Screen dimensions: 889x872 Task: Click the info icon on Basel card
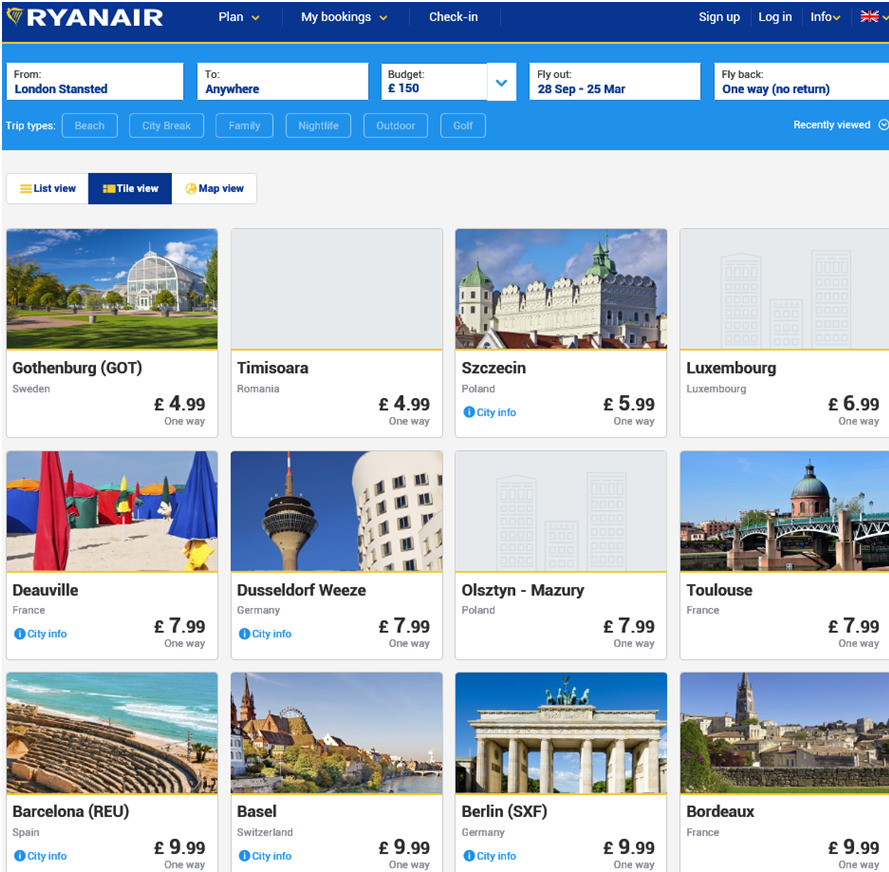tap(244, 856)
